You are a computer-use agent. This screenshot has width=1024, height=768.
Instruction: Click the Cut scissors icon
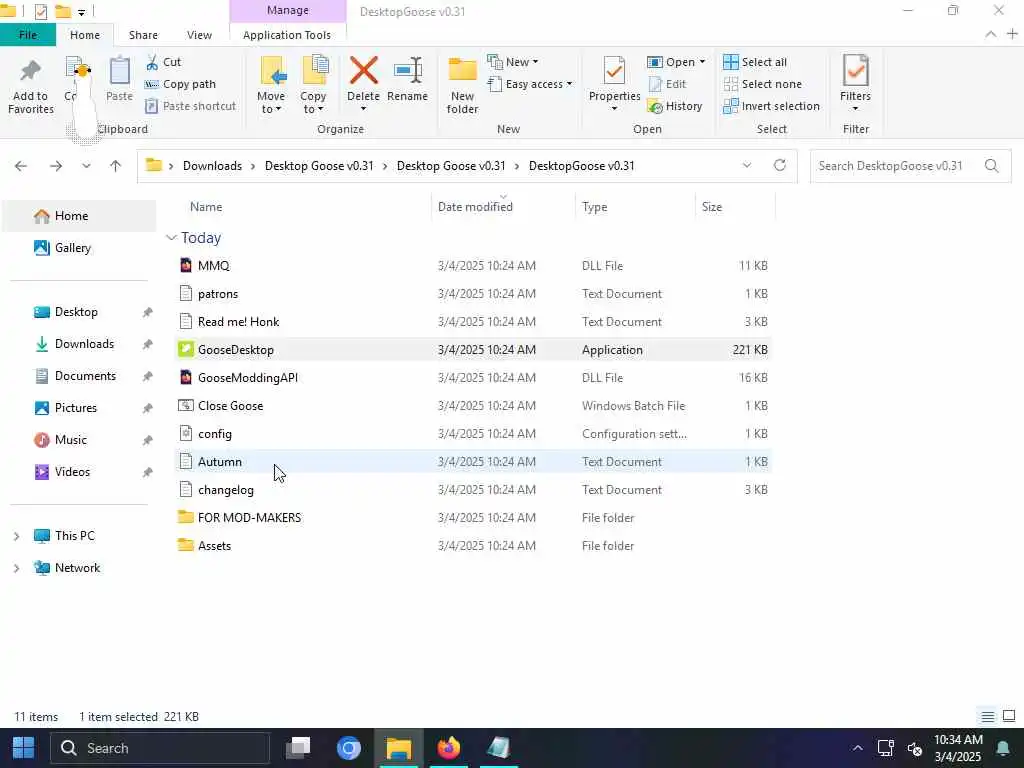[x=152, y=62]
